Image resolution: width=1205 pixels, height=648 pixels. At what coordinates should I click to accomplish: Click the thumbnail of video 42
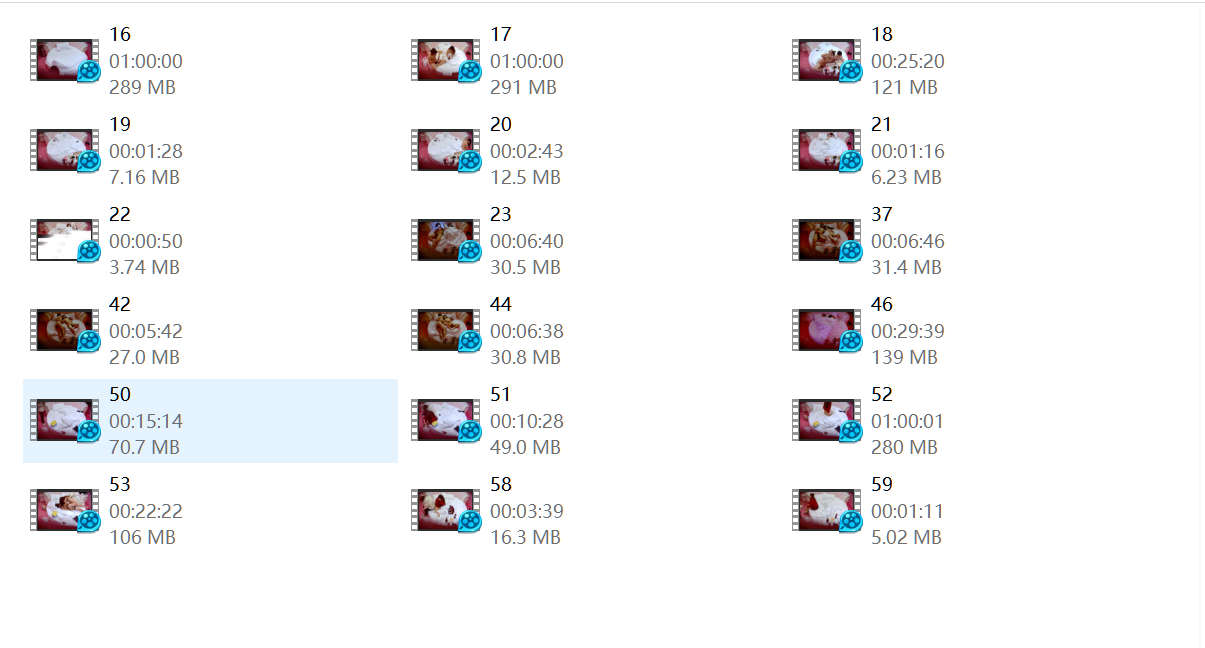(66, 331)
